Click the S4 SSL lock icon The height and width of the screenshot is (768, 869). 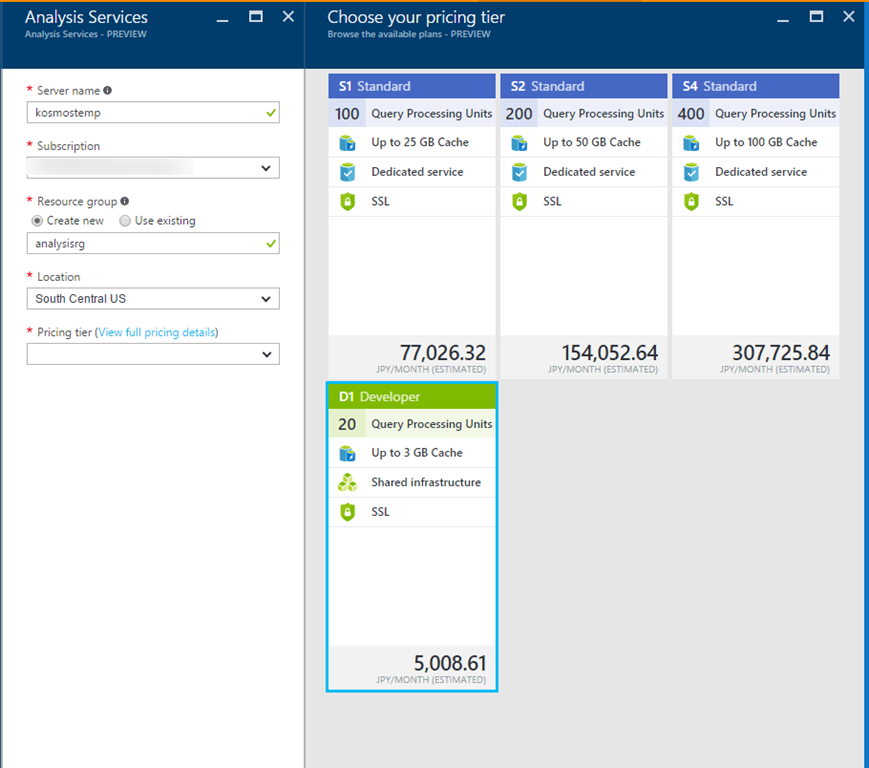pos(691,202)
